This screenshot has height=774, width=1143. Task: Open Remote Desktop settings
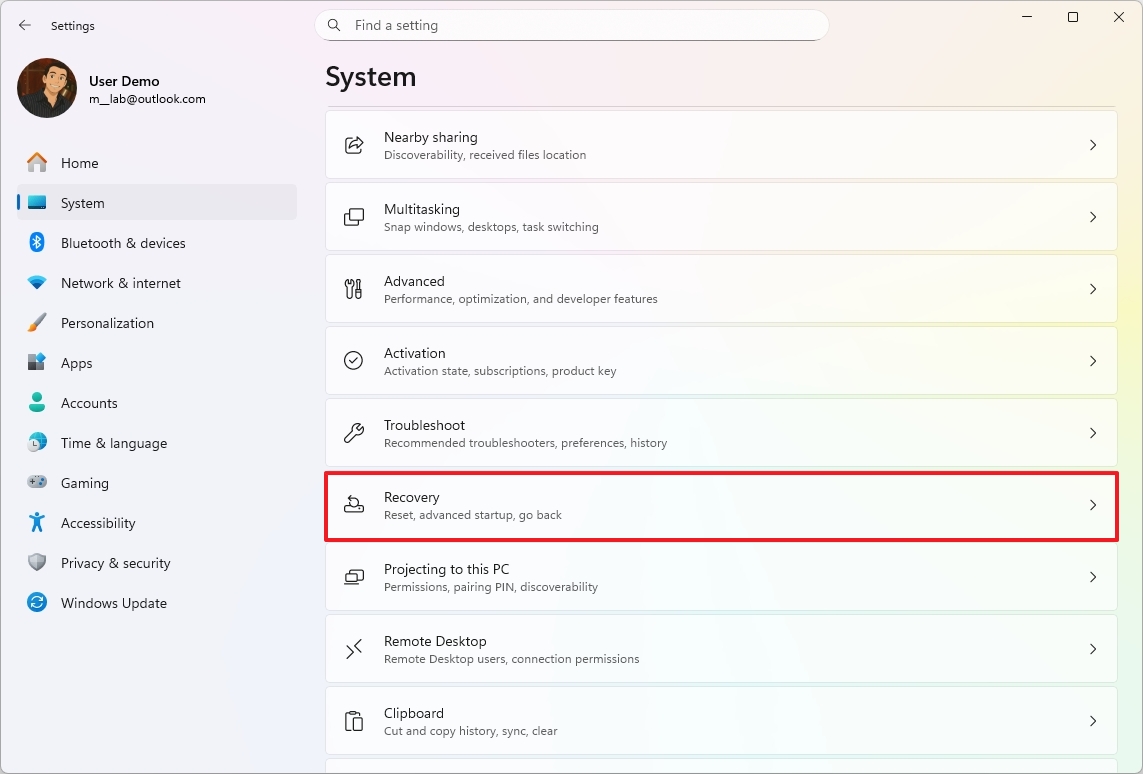(720, 648)
